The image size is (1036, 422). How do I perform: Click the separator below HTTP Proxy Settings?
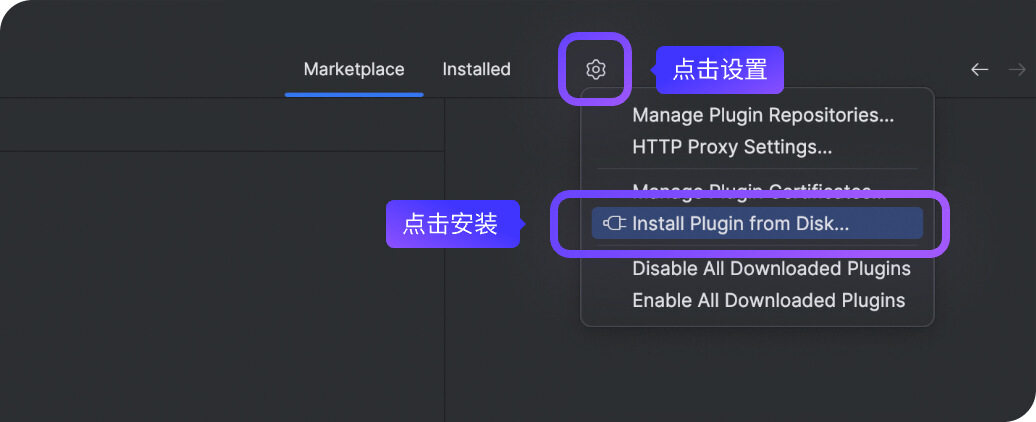pyautogui.click(x=757, y=168)
